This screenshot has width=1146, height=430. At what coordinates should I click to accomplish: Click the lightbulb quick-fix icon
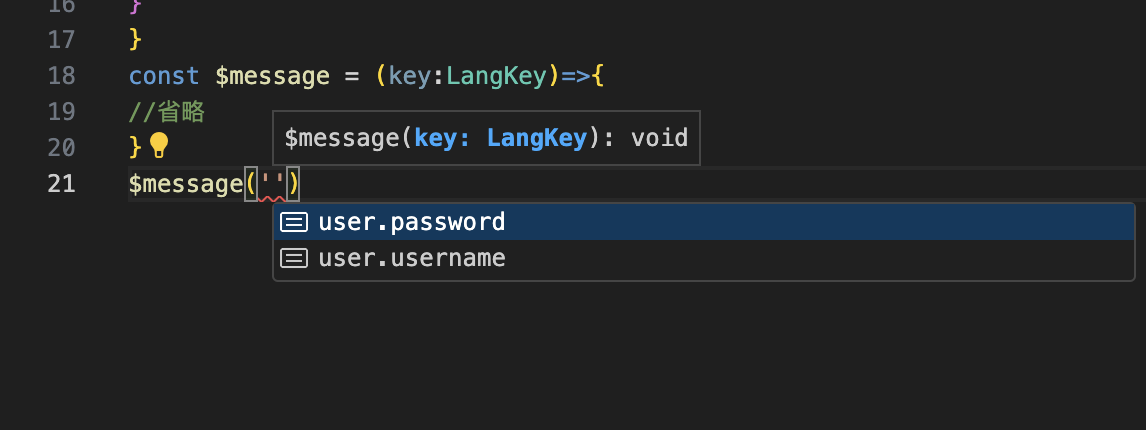coord(159,146)
